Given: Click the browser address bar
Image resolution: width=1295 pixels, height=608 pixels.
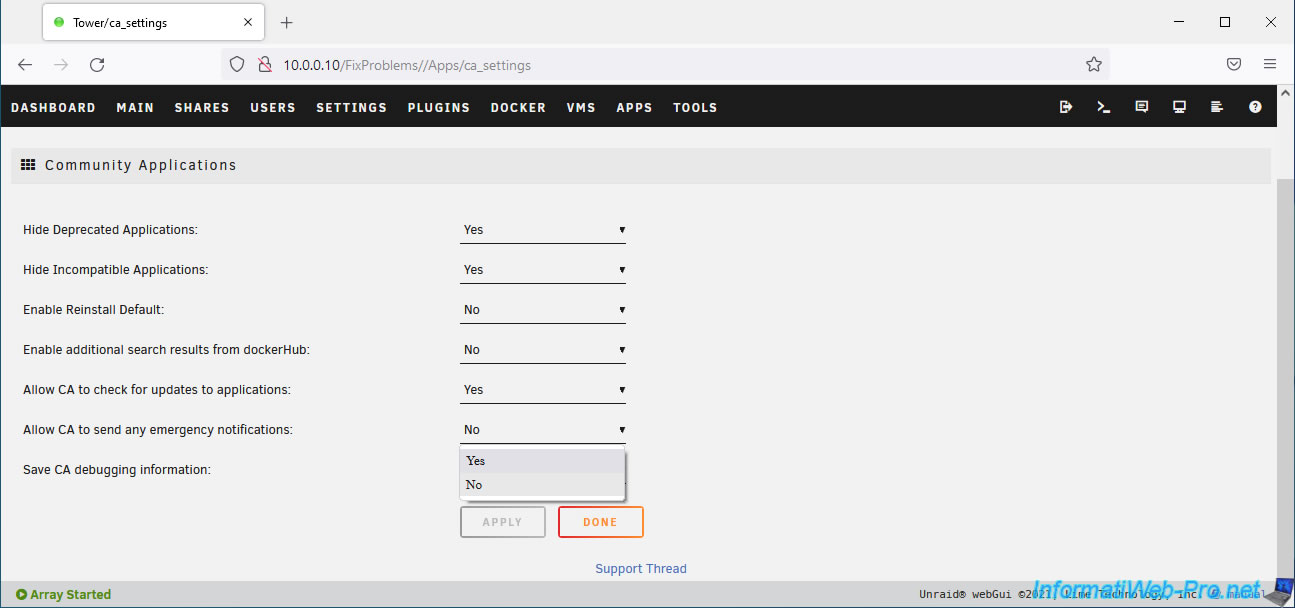Looking at the screenshot, I should coord(660,65).
